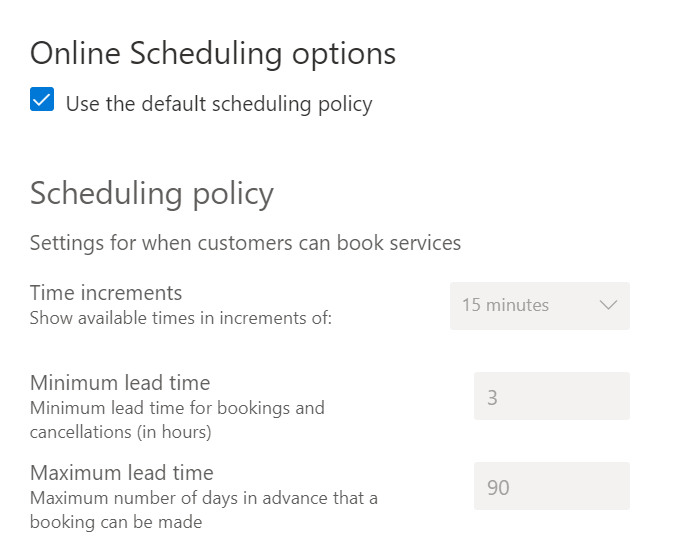Click the 'Use the default scheduling policy' label
688x552 pixels.
219,104
